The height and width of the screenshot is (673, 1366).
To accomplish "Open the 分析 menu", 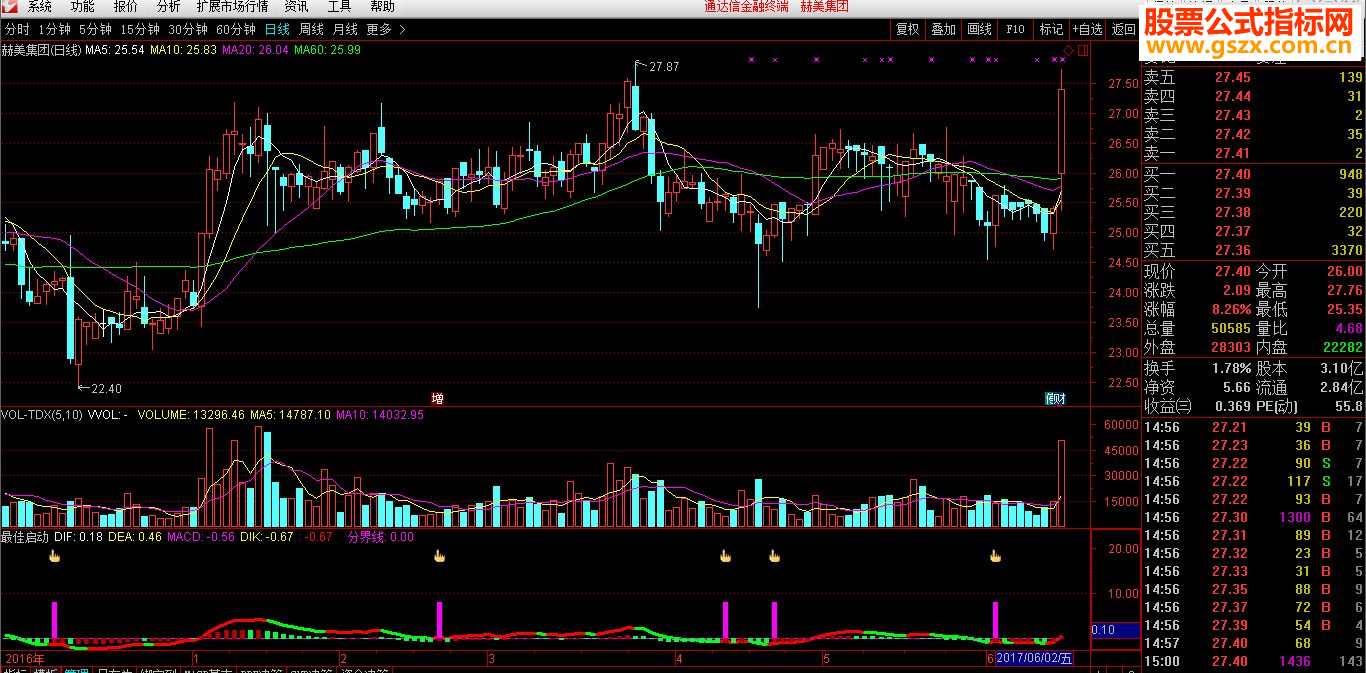I will point(169,6).
